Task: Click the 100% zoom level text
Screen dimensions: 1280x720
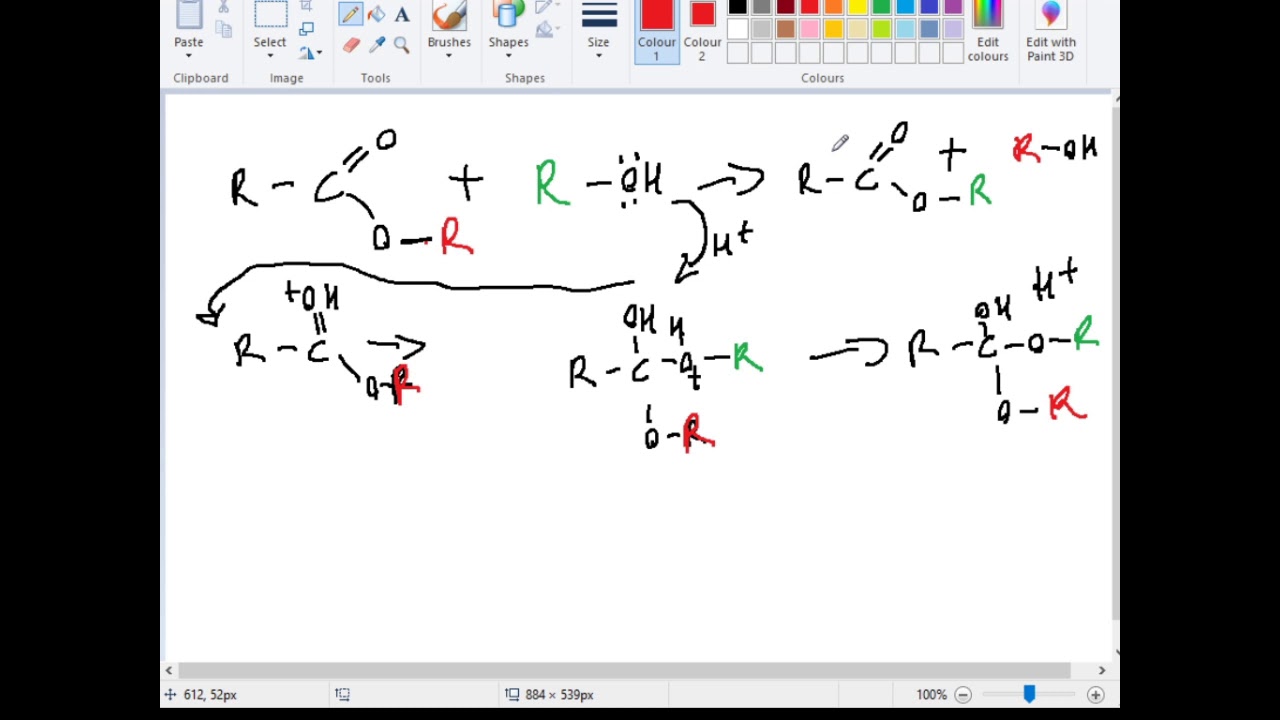Action: point(931,694)
